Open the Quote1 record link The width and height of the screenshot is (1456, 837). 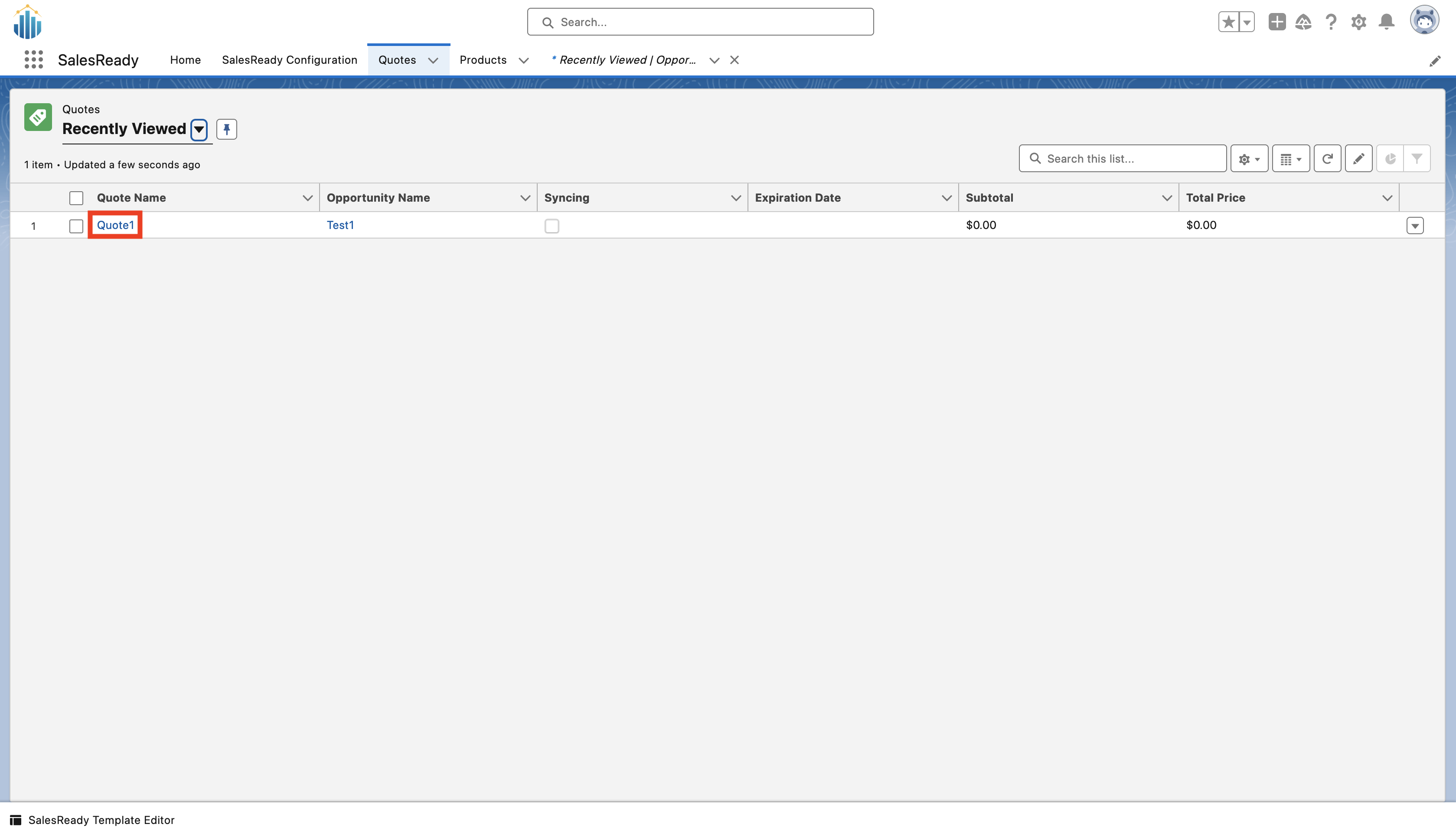pos(115,226)
